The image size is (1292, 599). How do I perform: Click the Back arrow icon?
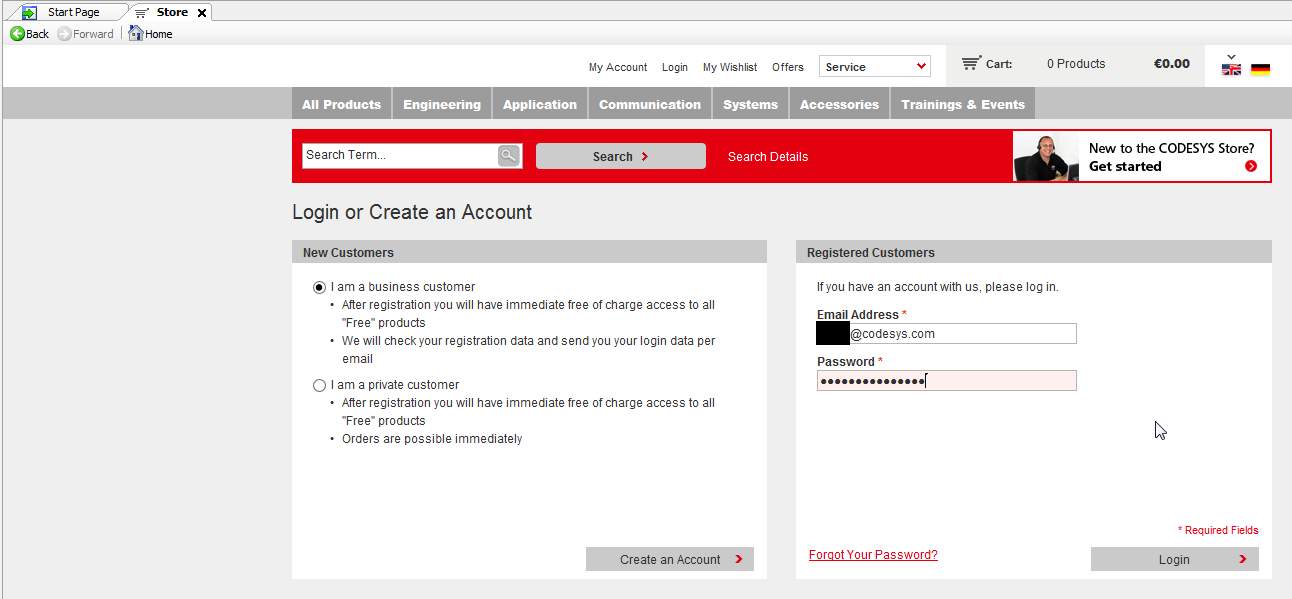tap(17, 34)
